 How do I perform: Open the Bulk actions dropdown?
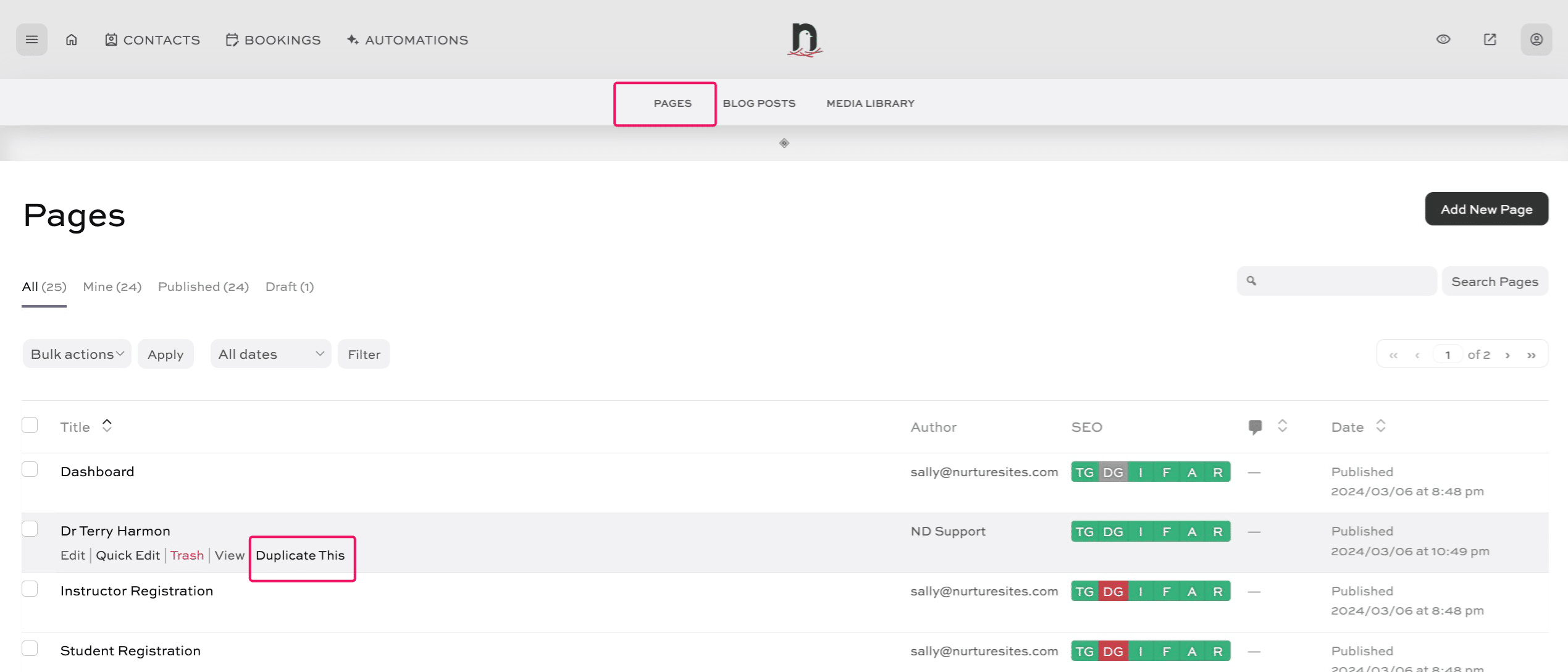pyautogui.click(x=77, y=354)
